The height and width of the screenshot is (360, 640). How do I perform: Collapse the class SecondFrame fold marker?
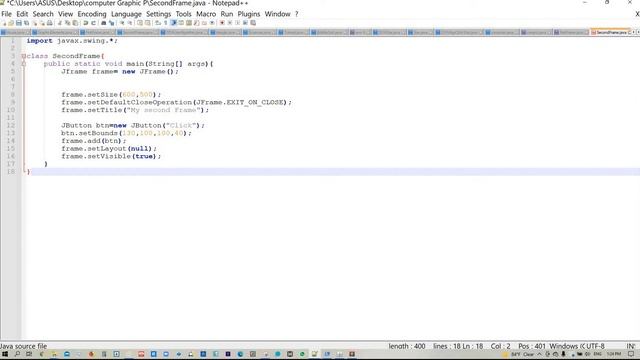click(23, 56)
